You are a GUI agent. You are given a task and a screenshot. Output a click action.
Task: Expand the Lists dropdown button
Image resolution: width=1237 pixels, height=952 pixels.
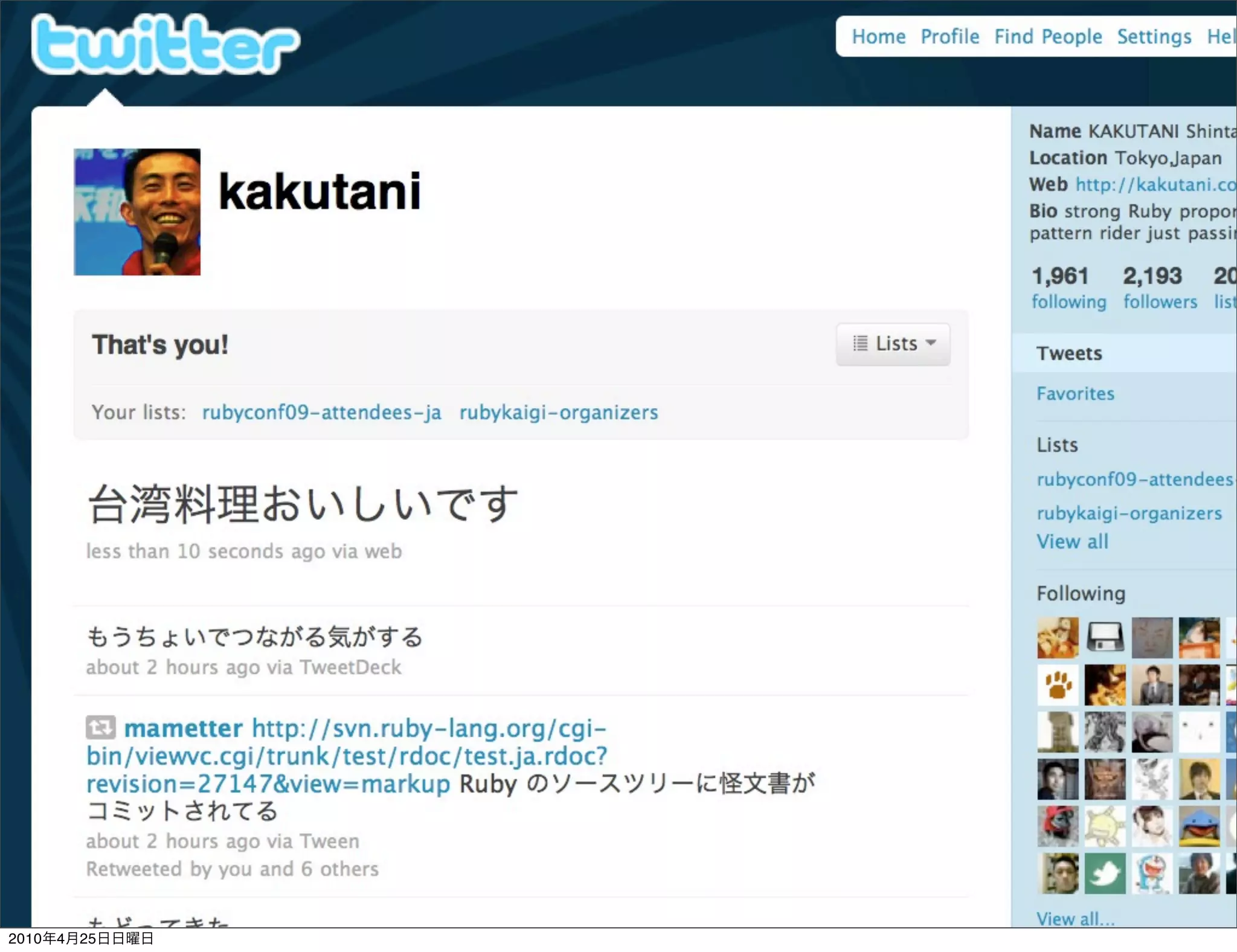click(893, 344)
